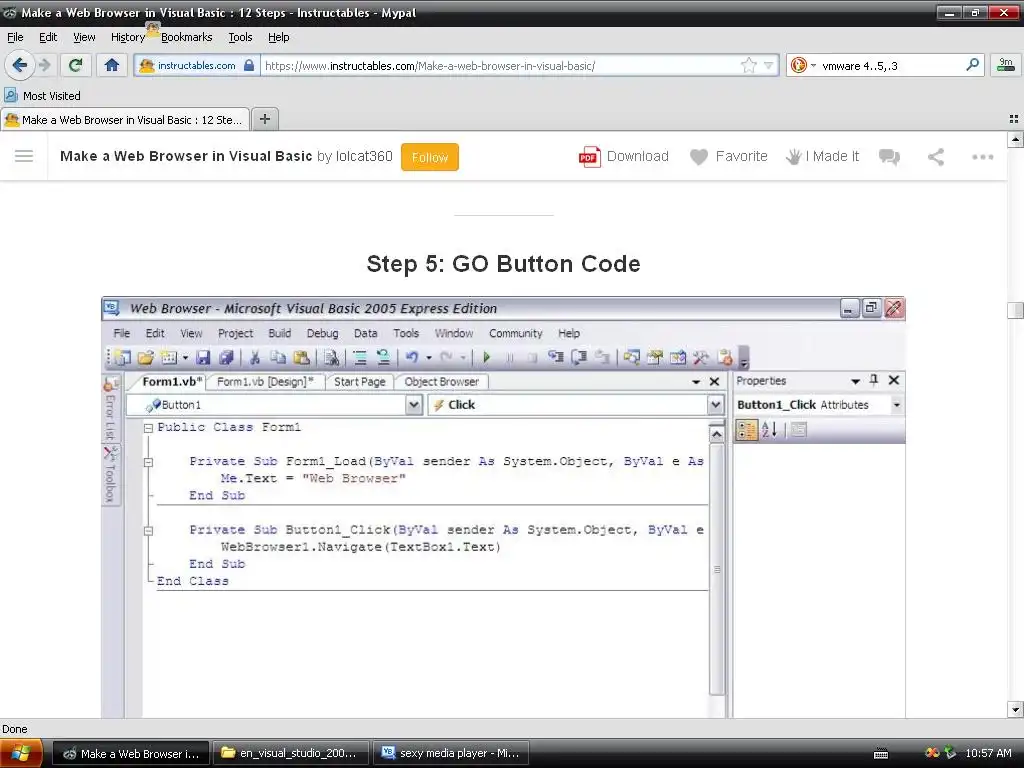1024x768 pixels.
Task: Click the Alphabetical sort icon in the Properties panel screenshot
Action: tap(769, 430)
